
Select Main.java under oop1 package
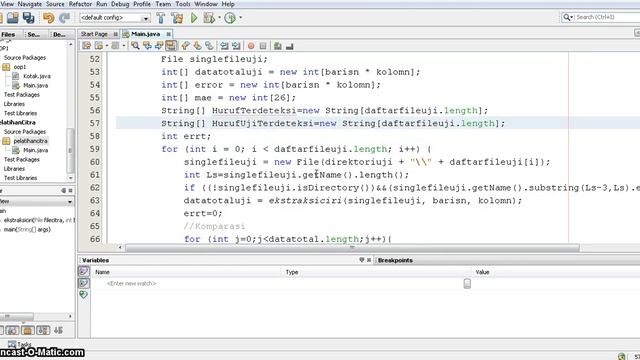coord(36,86)
